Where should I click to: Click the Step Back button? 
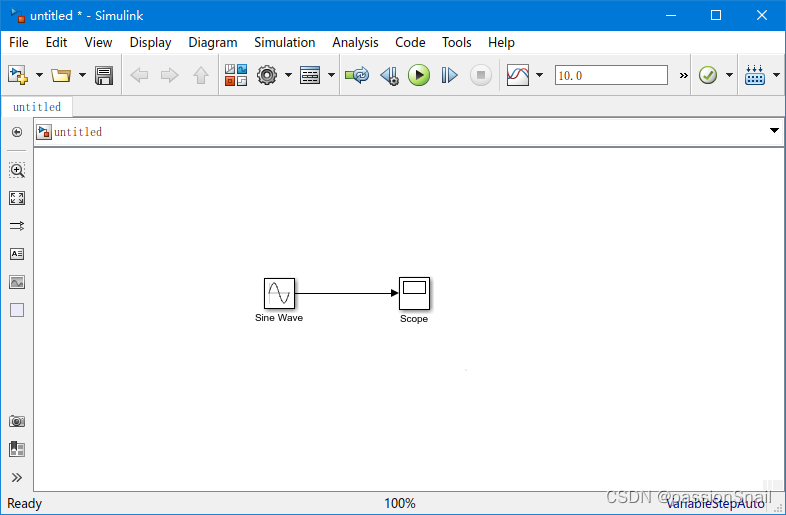tap(389, 75)
